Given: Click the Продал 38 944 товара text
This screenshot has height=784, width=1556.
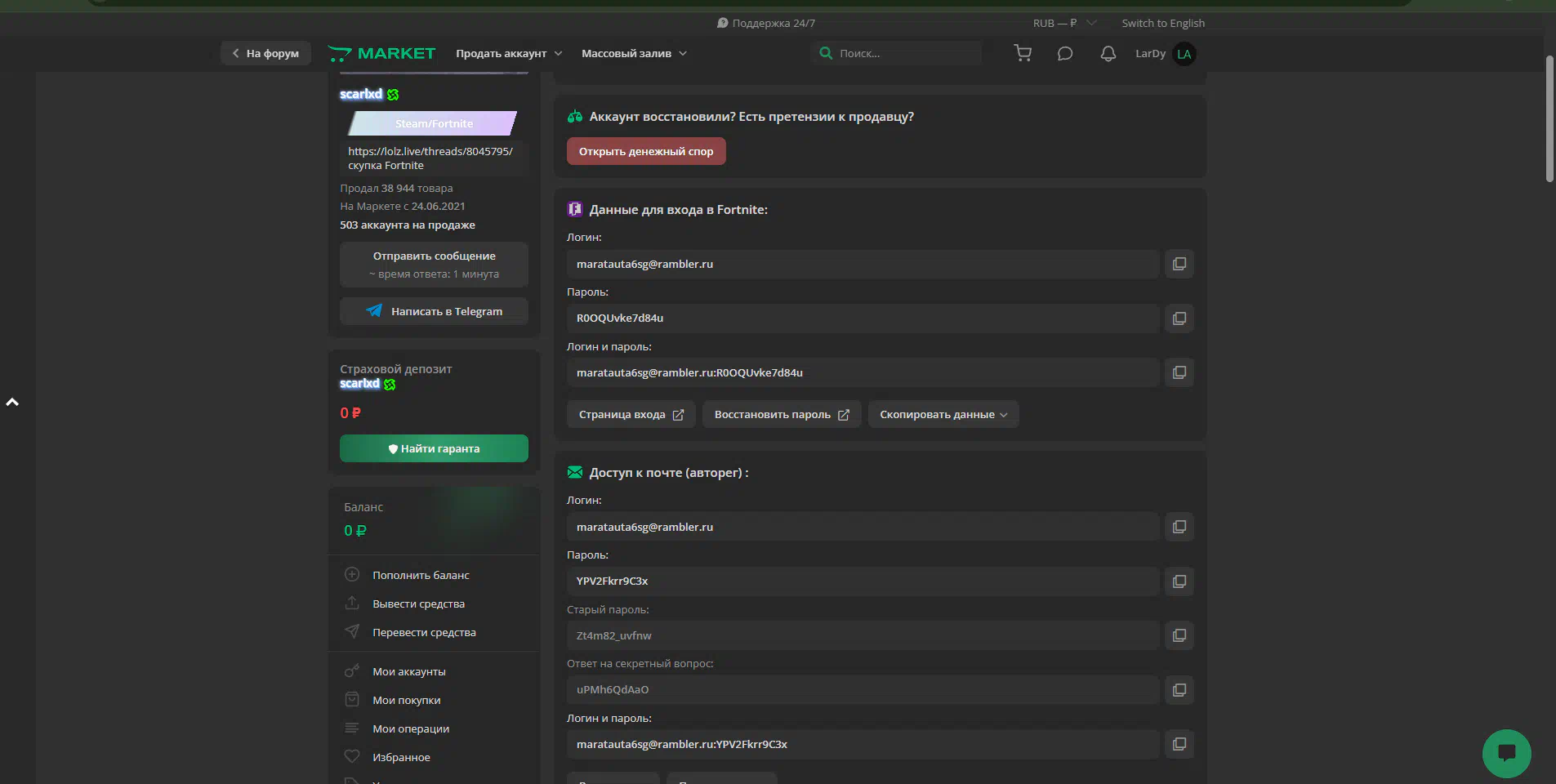Looking at the screenshot, I should [x=396, y=188].
